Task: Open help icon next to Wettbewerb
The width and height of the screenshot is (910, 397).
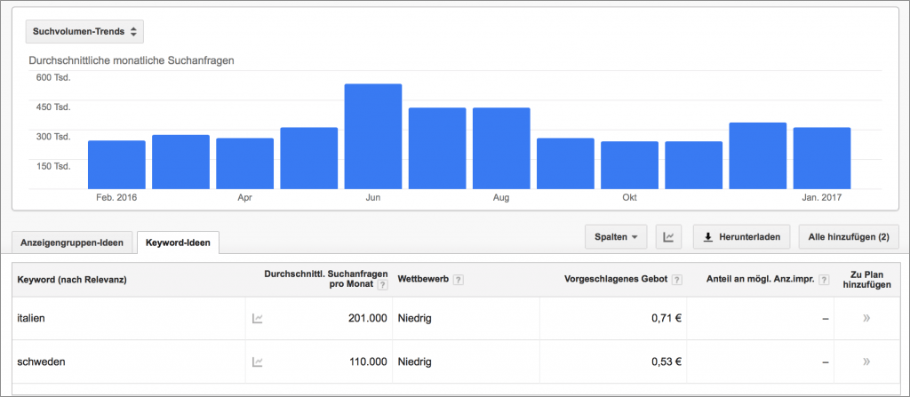Action: [458, 280]
